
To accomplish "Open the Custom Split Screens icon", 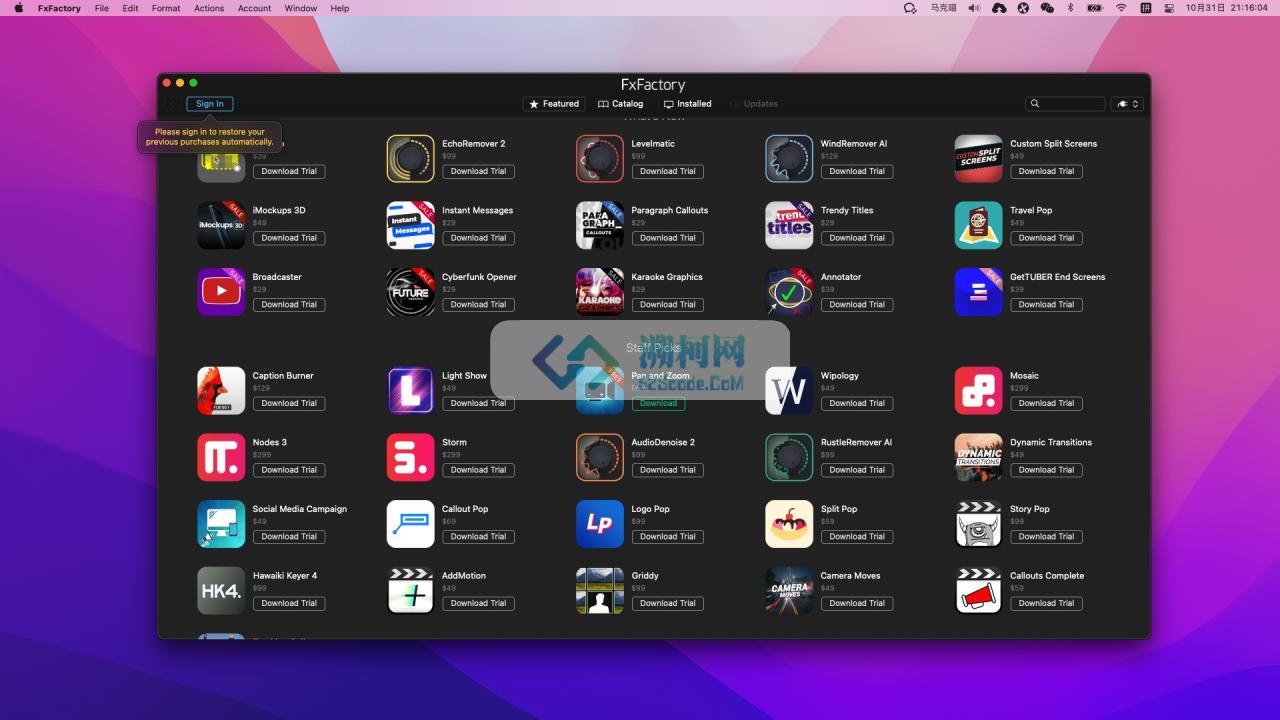I will pyautogui.click(x=978, y=158).
